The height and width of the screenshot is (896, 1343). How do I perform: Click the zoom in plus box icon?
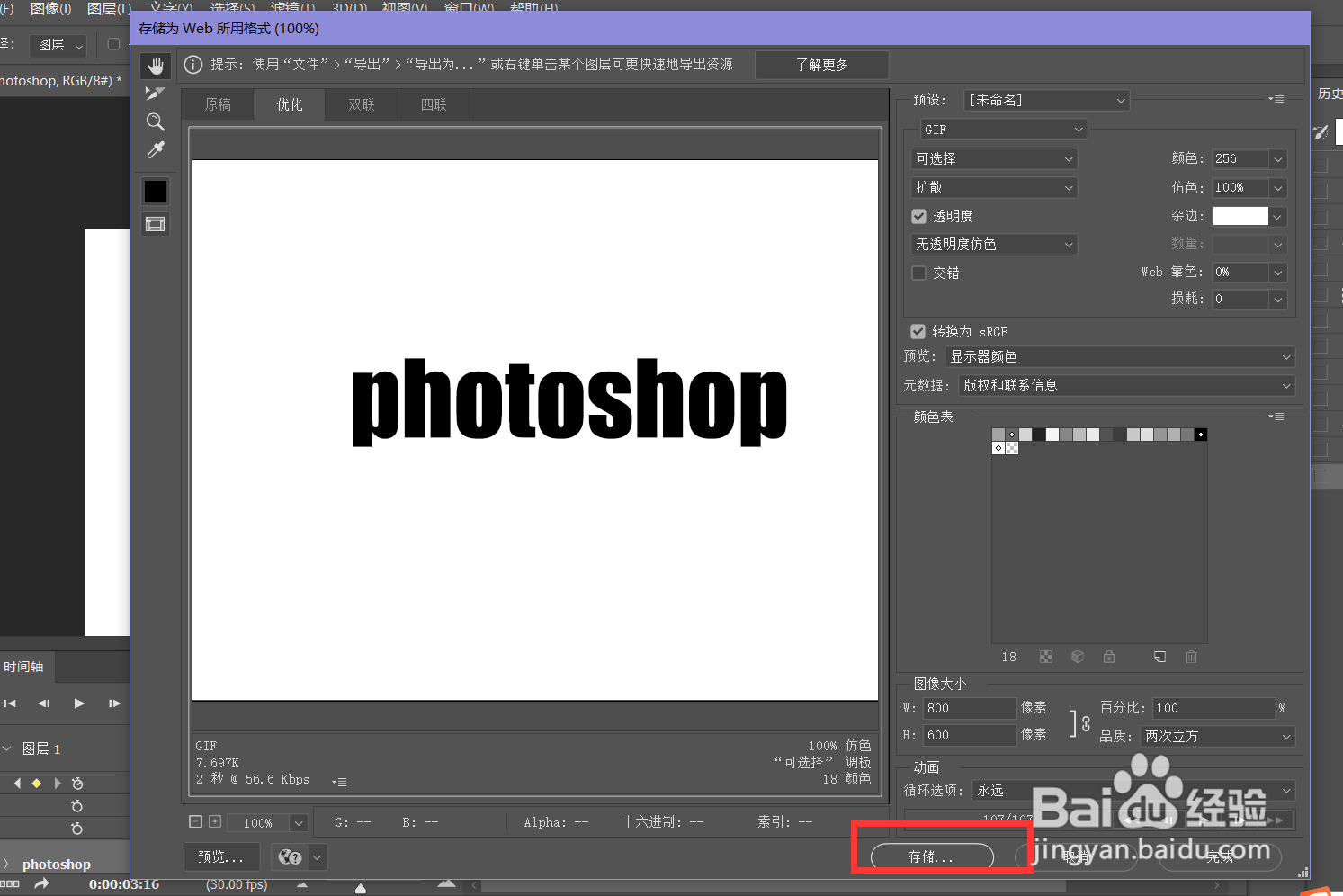tap(215, 821)
